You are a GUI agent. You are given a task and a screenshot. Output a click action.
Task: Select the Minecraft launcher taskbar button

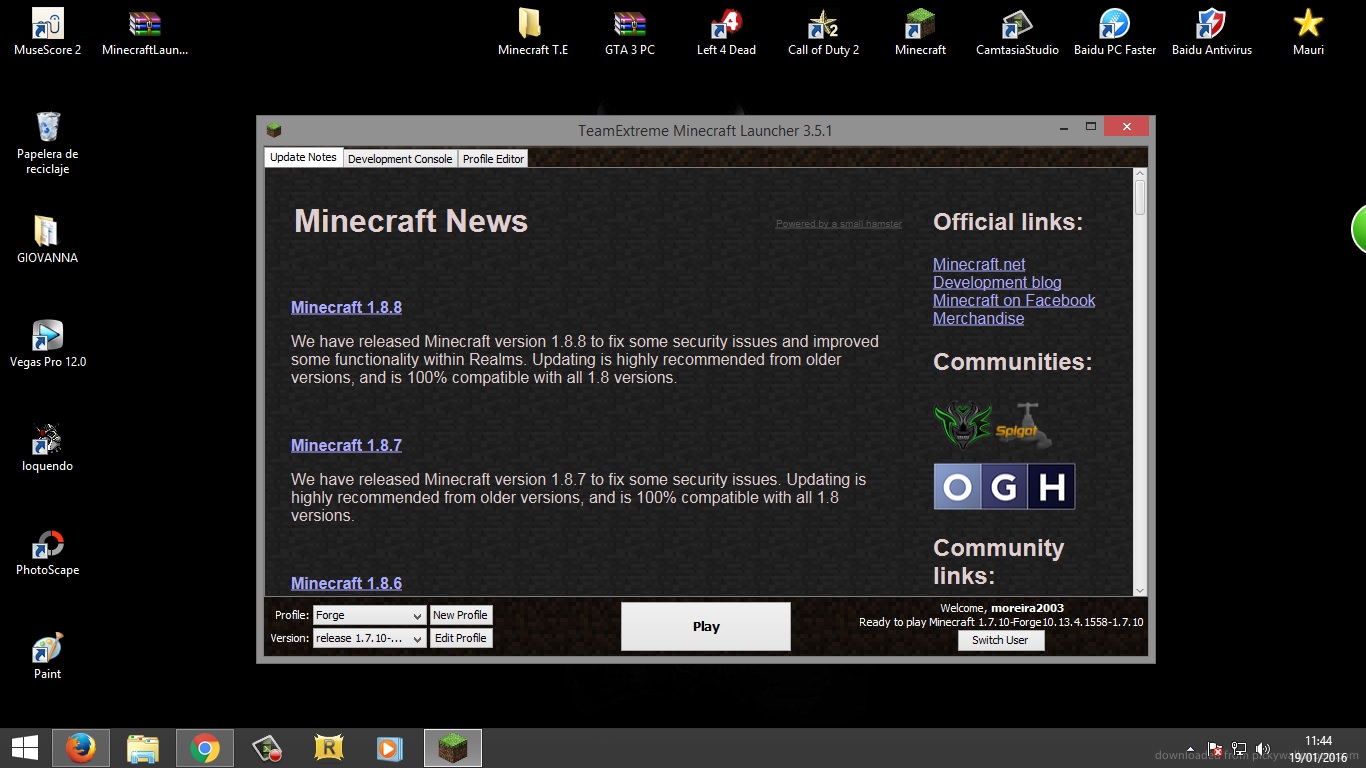pyautogui.click(x=453, y=748)
